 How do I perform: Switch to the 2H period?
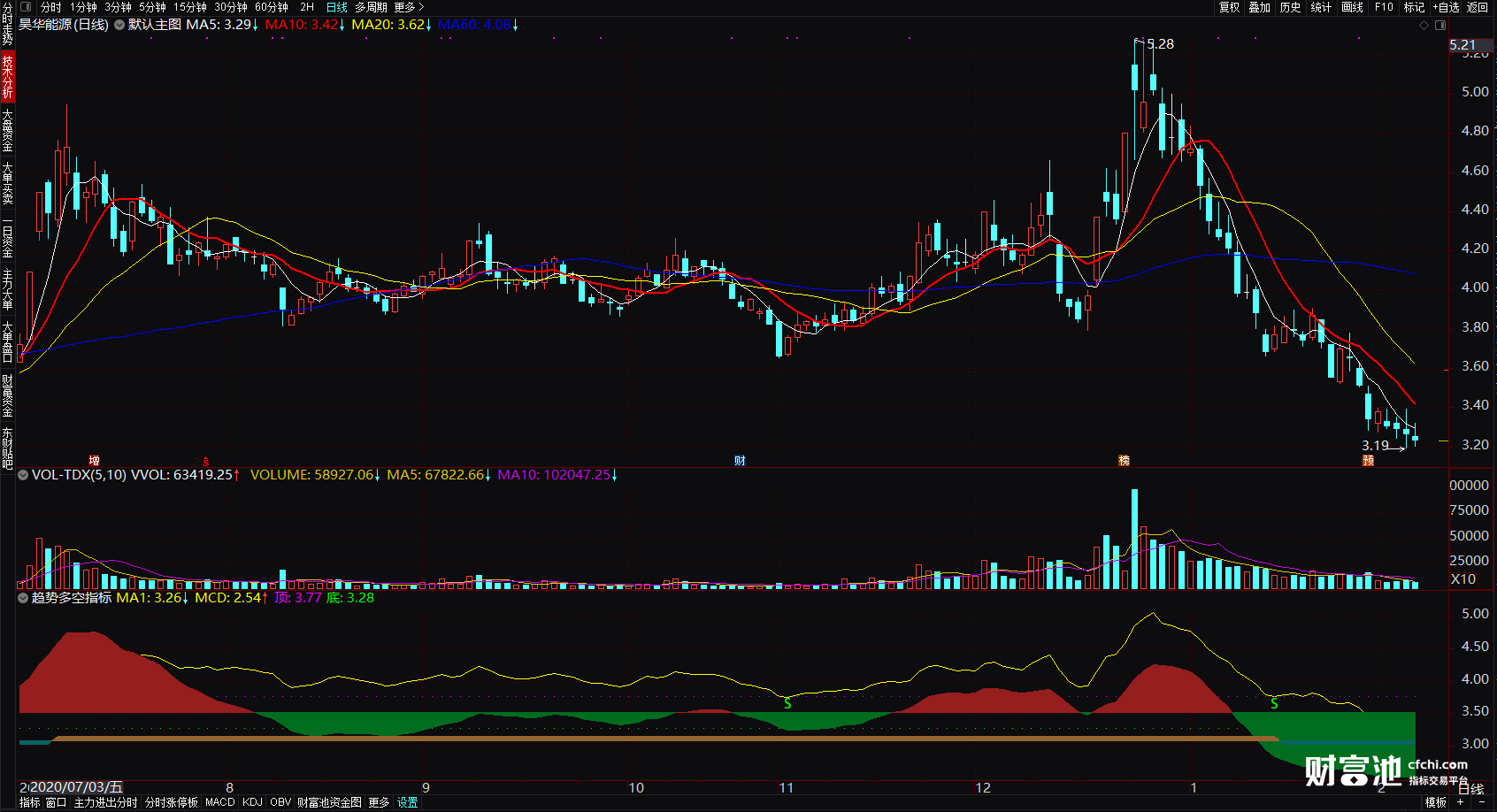coord(307,7)
